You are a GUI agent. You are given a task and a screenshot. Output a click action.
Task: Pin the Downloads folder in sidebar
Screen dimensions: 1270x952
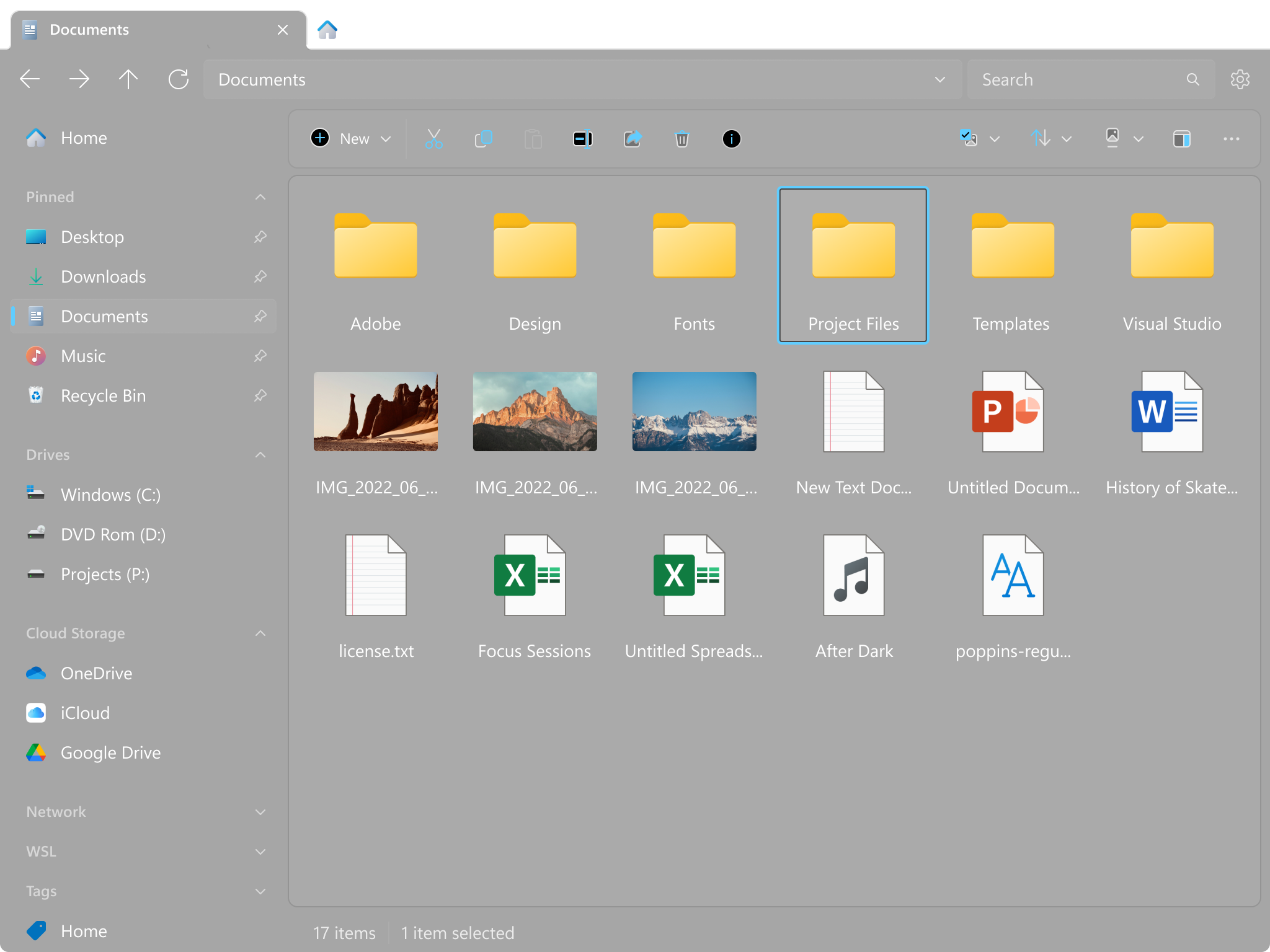[x=260, y=276]
